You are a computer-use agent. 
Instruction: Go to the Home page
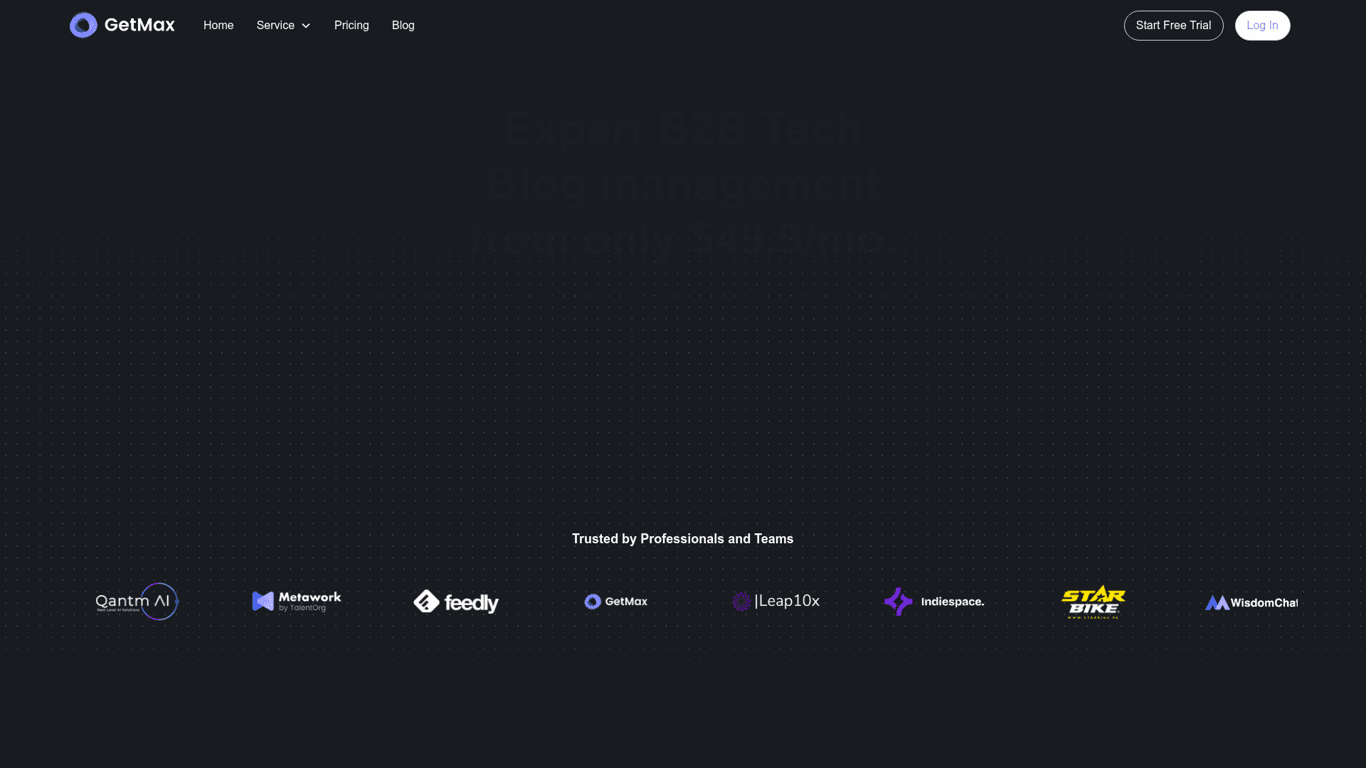point(218,25)
